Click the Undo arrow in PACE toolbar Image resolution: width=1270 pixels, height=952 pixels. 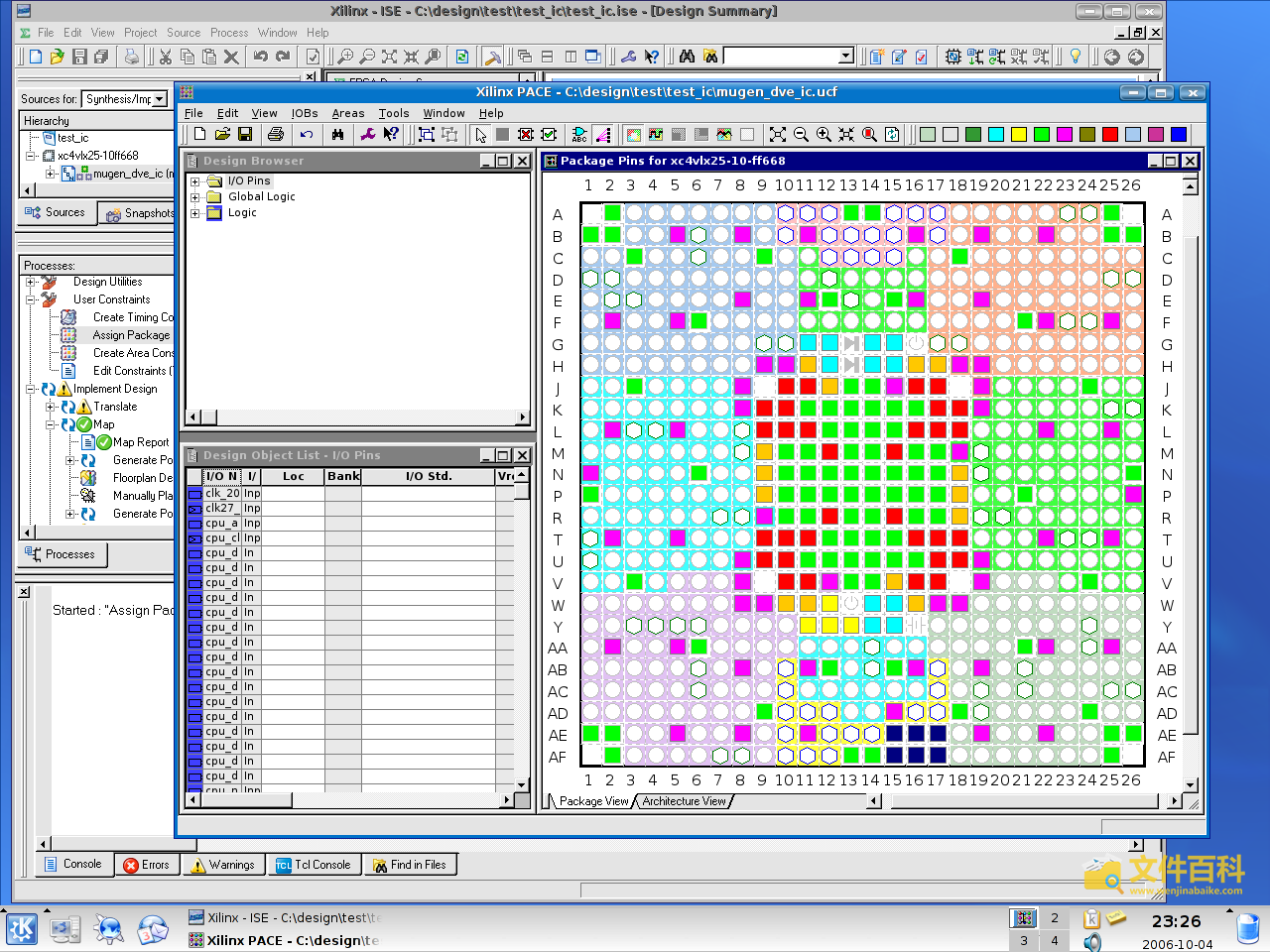(307, 134)
